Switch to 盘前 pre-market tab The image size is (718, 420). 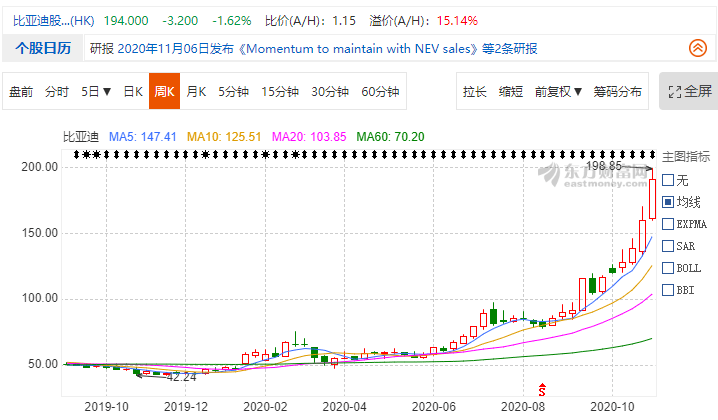tap(21, 92)
